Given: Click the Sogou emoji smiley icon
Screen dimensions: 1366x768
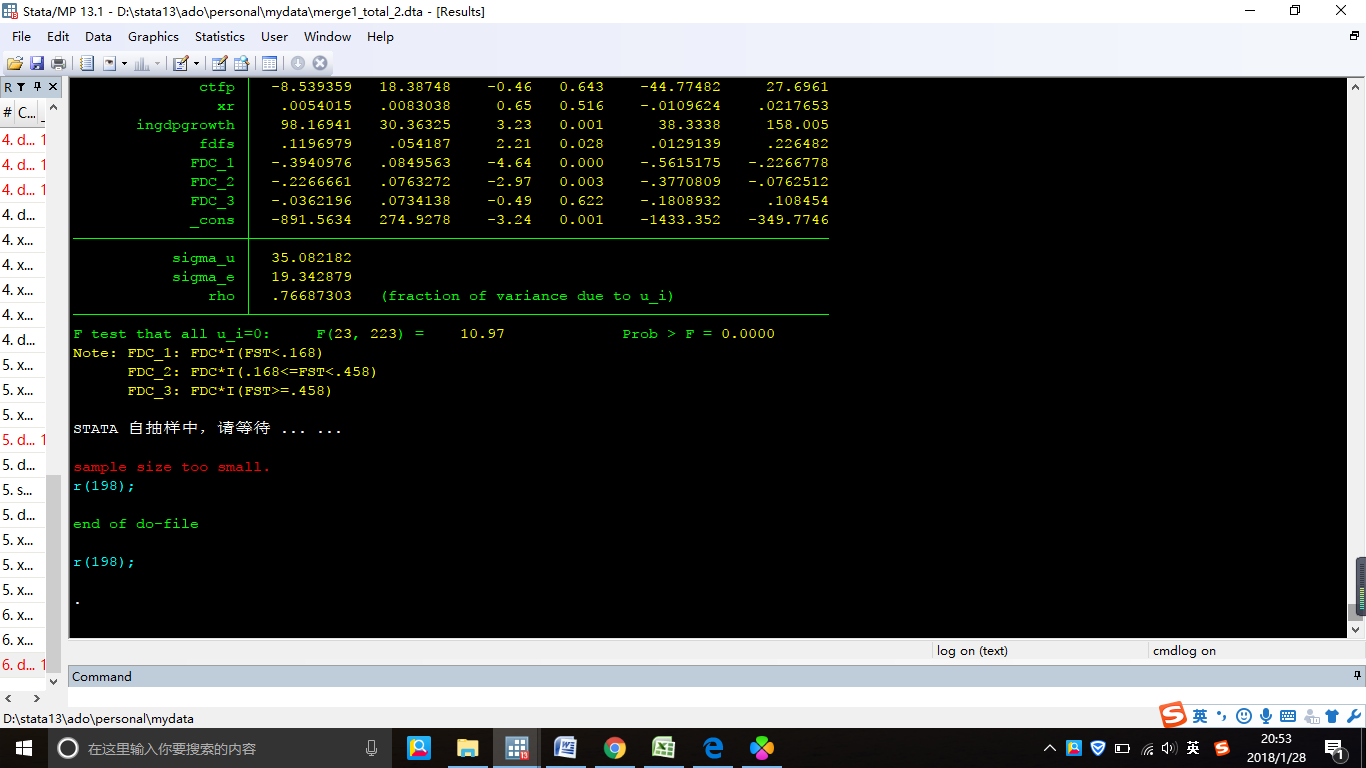Looking at the screenshot, I should 1244,716.
